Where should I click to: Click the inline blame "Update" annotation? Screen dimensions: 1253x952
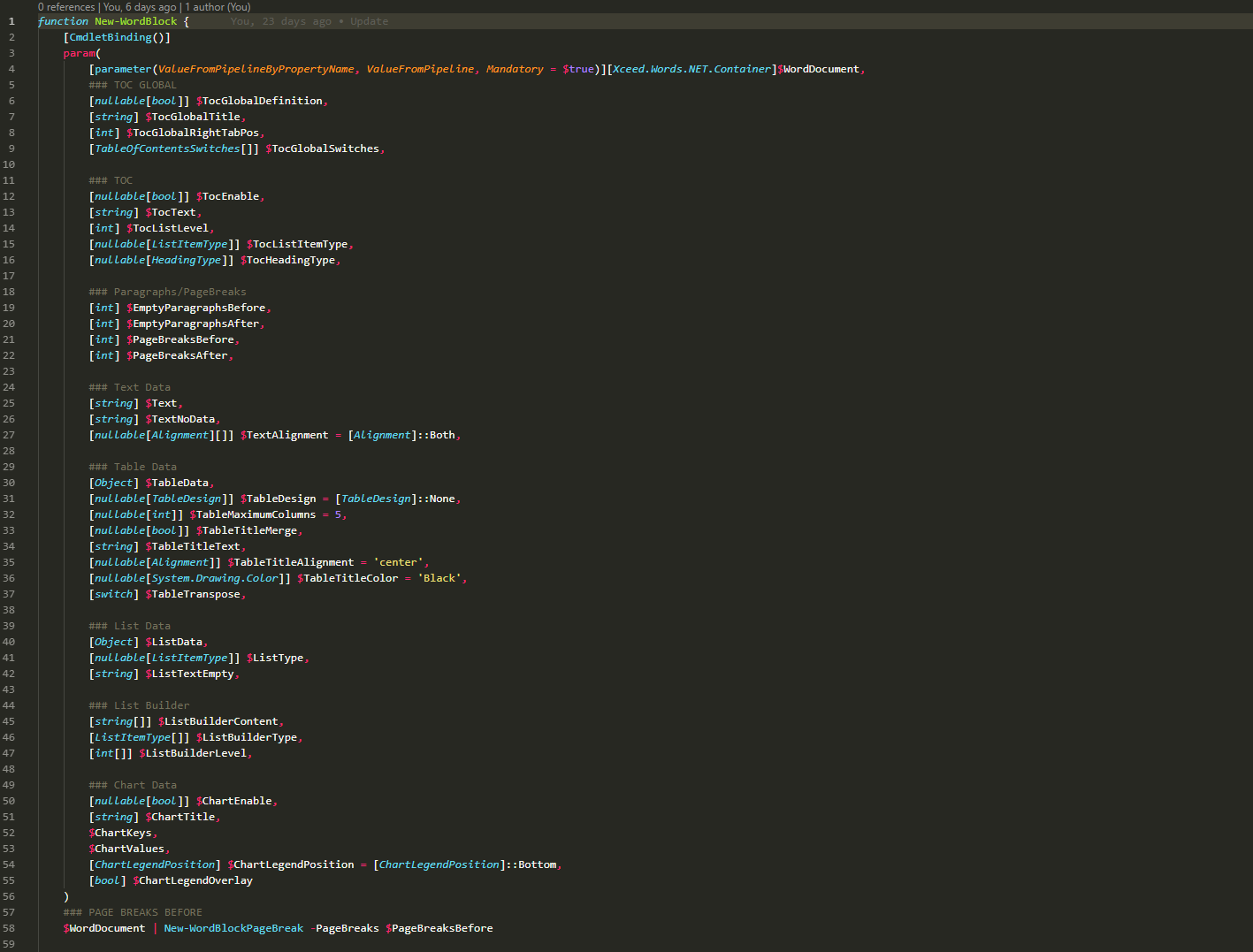369,20
